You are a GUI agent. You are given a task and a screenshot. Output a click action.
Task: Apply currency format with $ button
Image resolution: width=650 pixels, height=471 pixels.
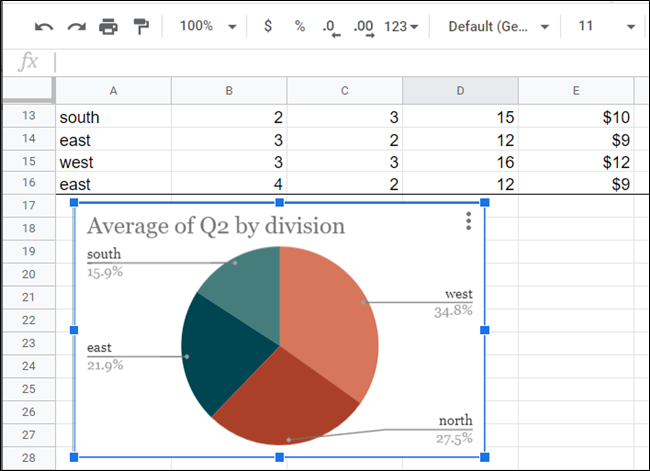point(268,26)
